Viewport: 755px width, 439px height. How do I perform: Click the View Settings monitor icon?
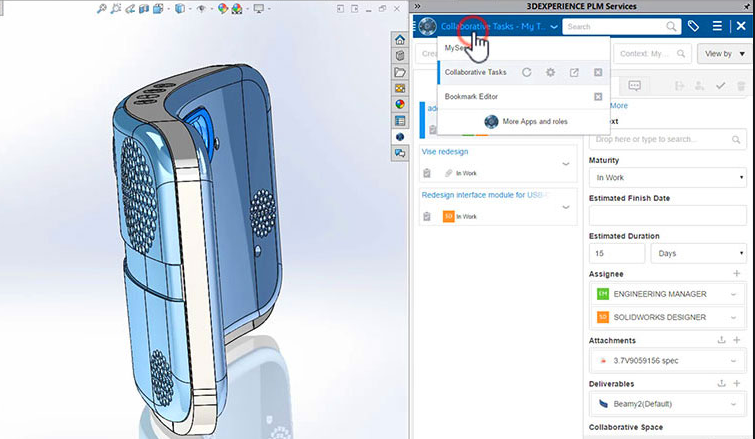[x=259, y=9]
